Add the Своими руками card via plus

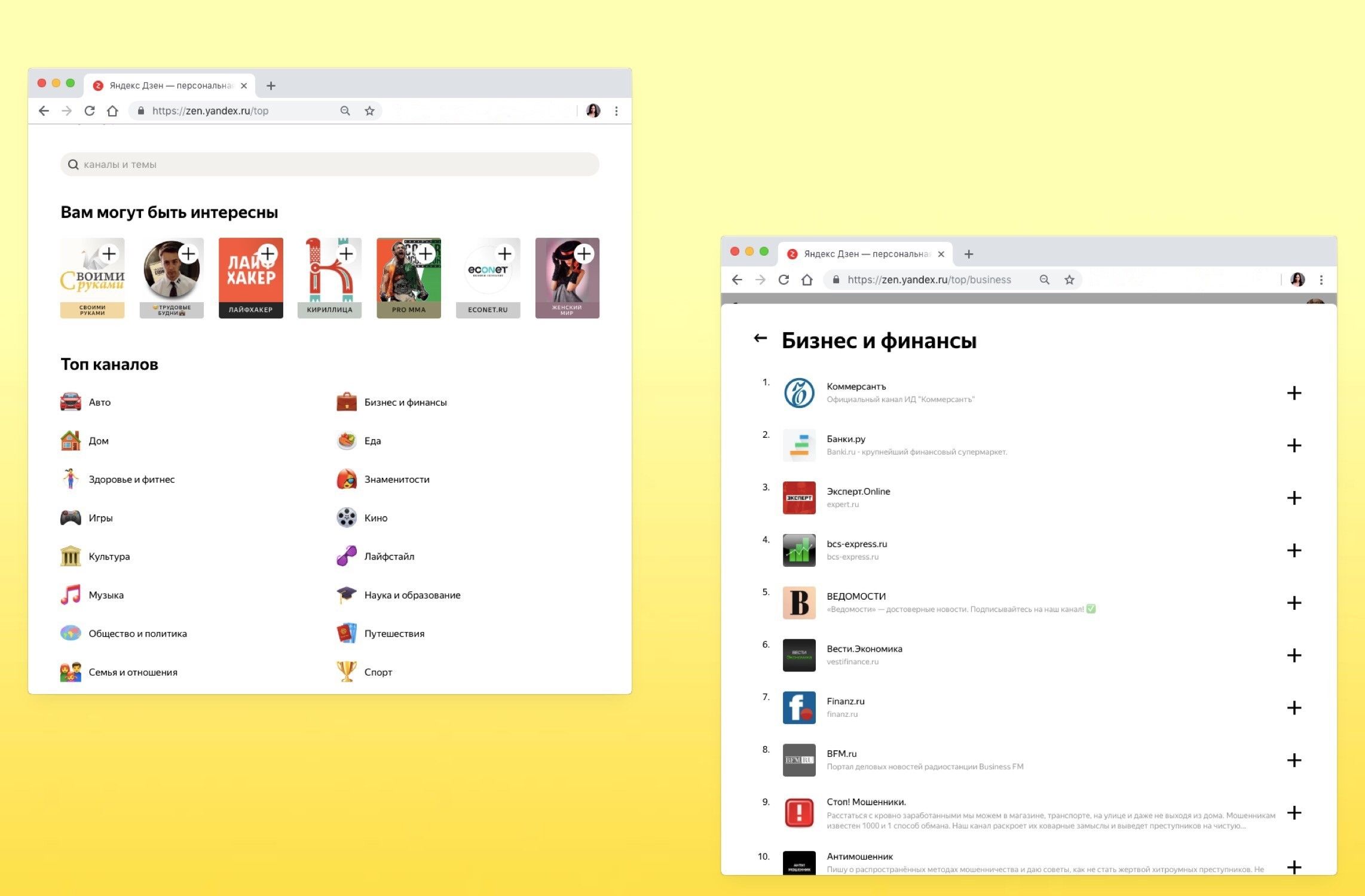[x=109, y=254]
